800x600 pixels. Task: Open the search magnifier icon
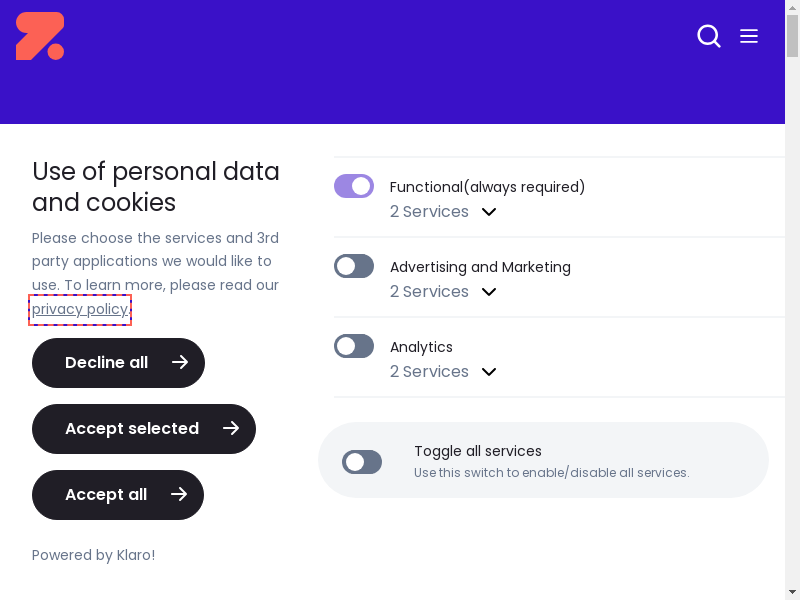pos(709,36)
